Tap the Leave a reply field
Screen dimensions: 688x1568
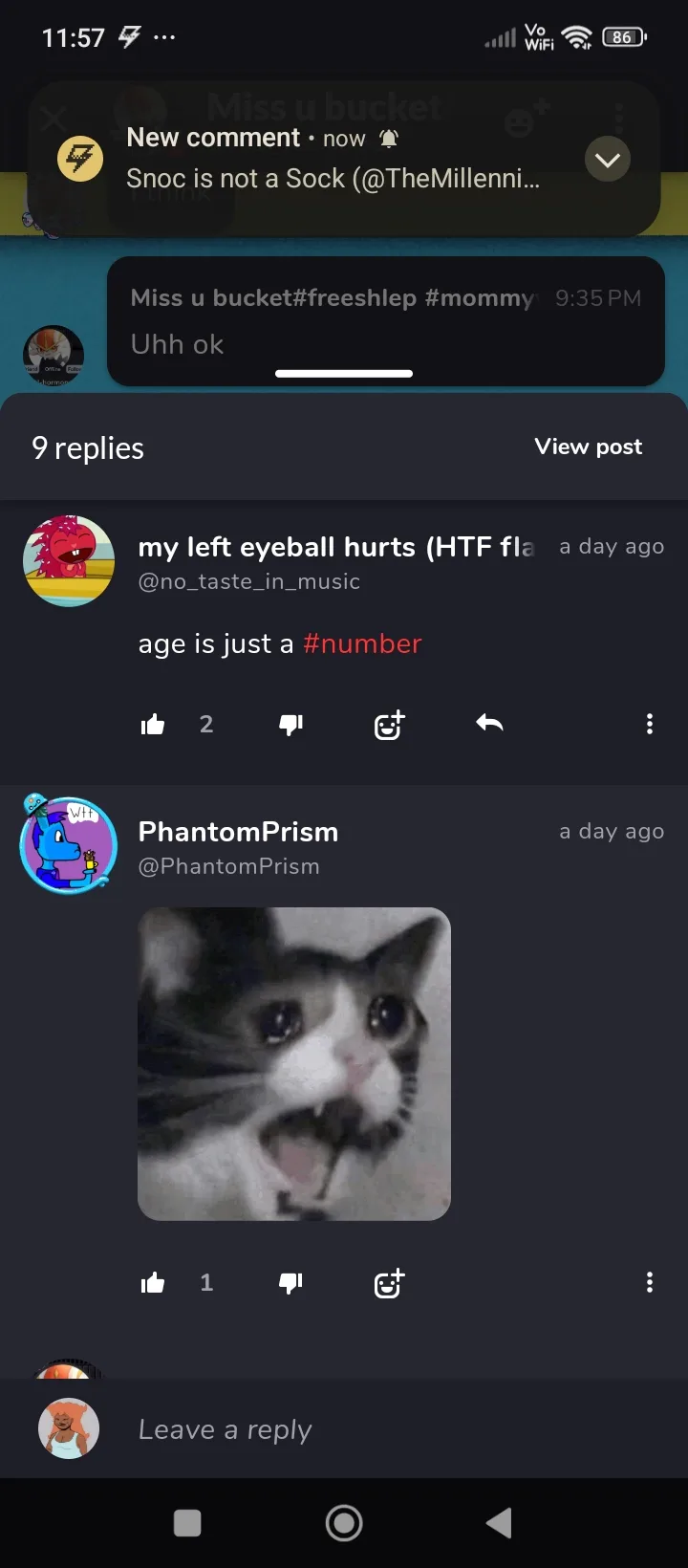coord(382,1429)
